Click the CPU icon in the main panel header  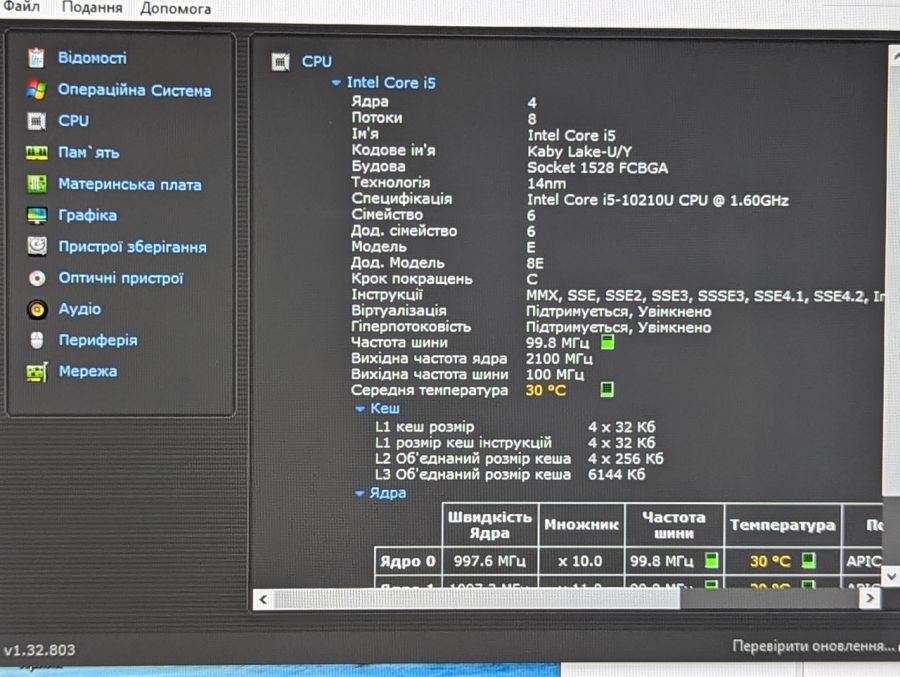[x=280, y=61]
